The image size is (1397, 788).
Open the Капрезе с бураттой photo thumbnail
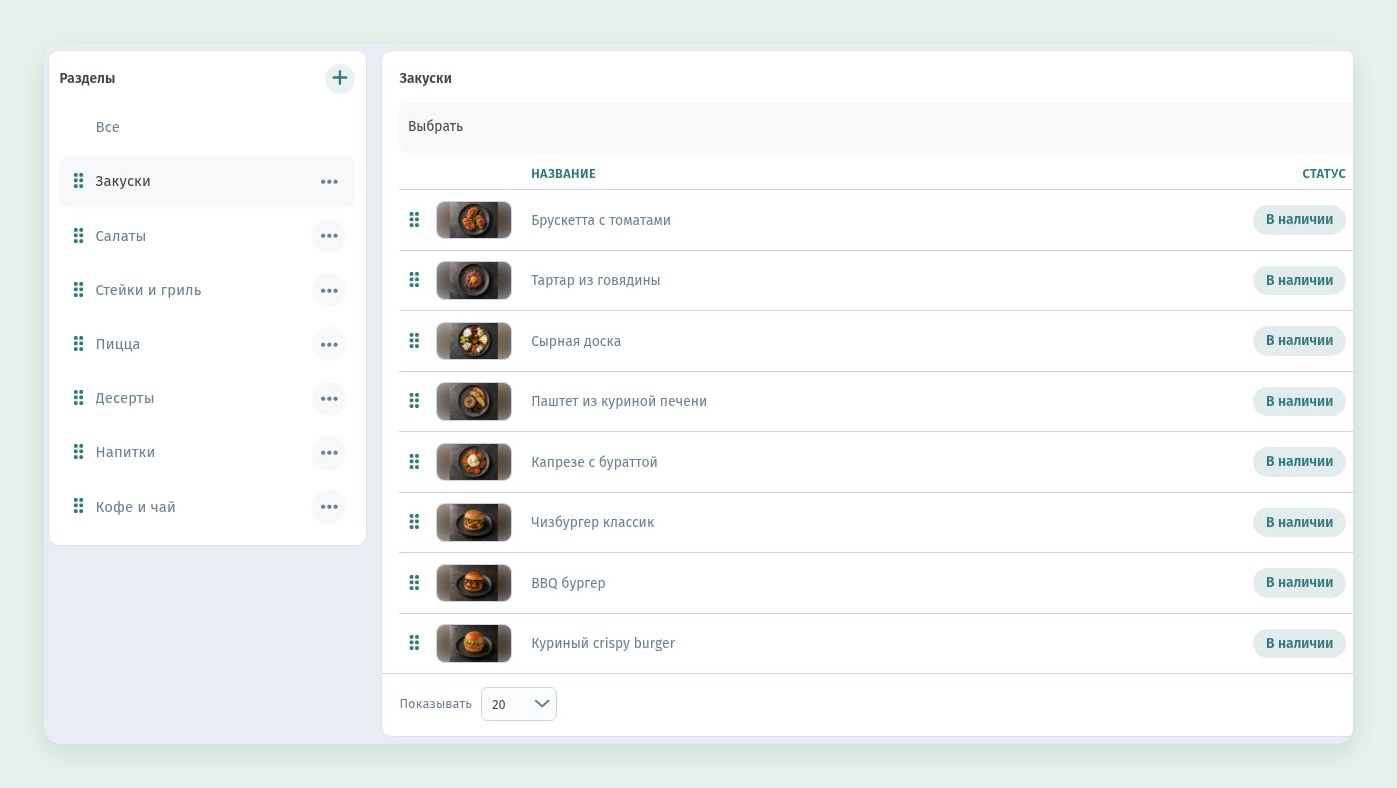(x=474, y=462)
